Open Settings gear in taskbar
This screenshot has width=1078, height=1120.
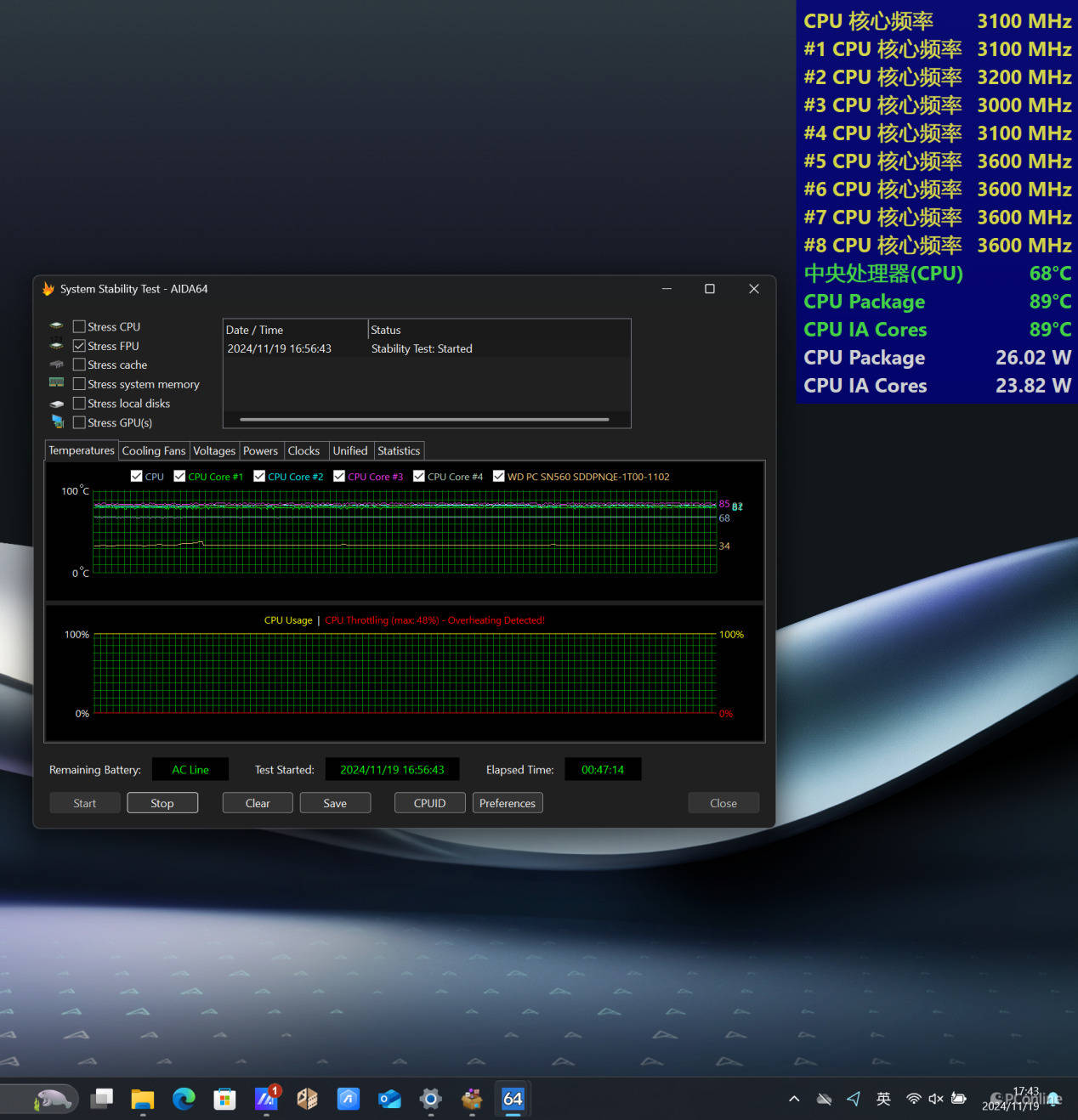click(x=431, y=1099)
